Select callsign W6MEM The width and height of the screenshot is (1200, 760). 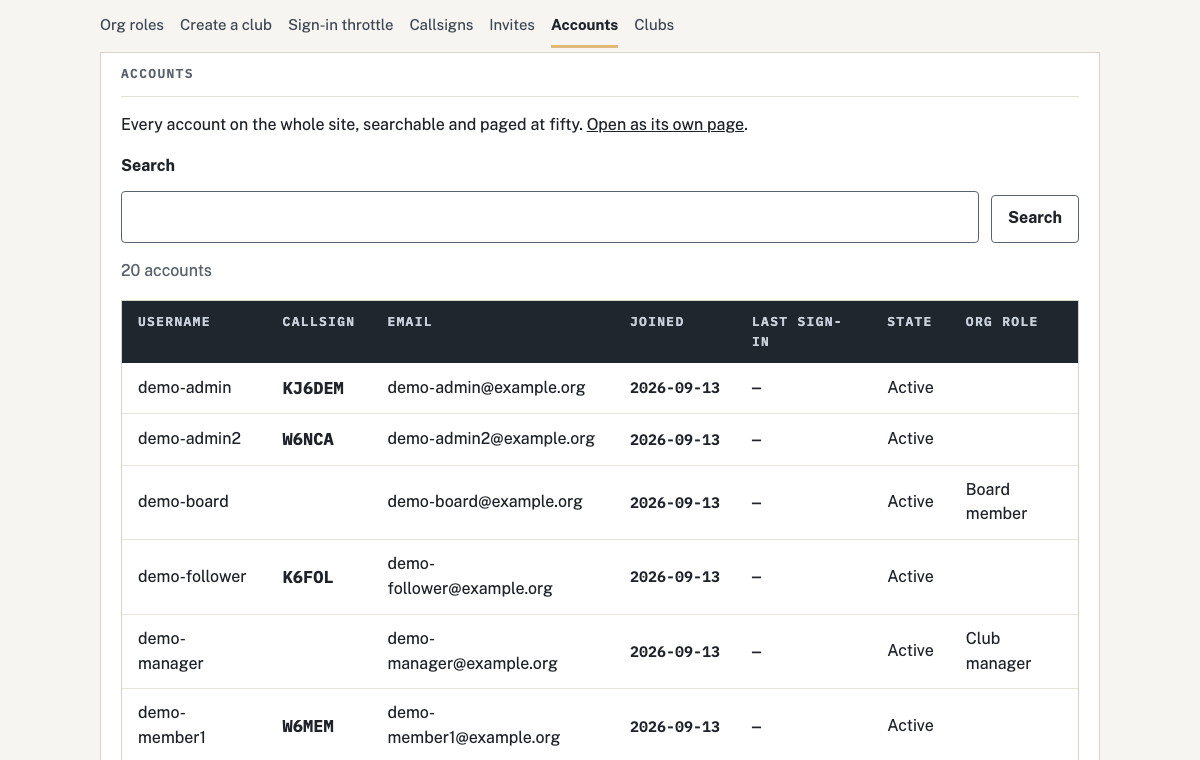308,726
